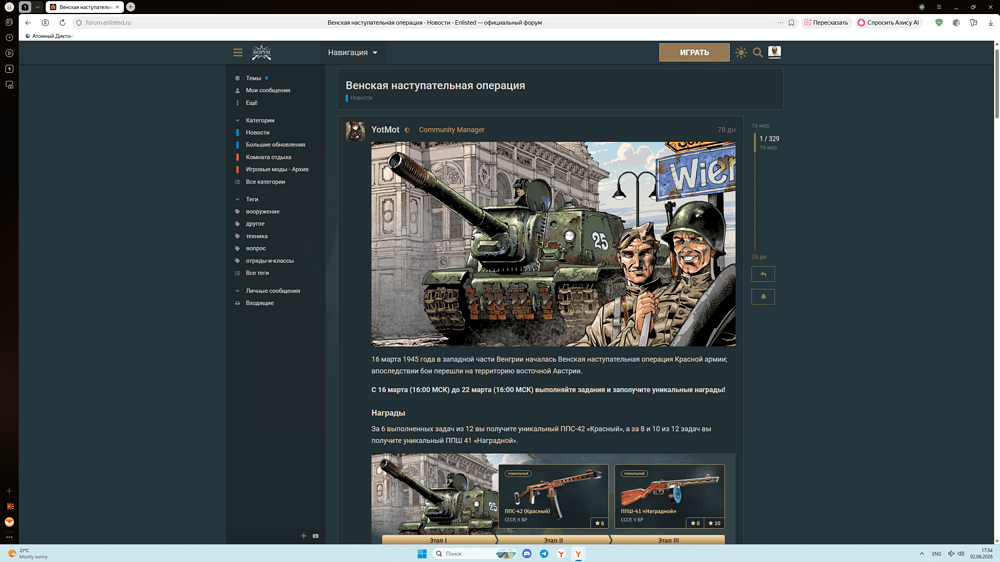
Task: Open Входящие inbox
Action: (260, 303)
